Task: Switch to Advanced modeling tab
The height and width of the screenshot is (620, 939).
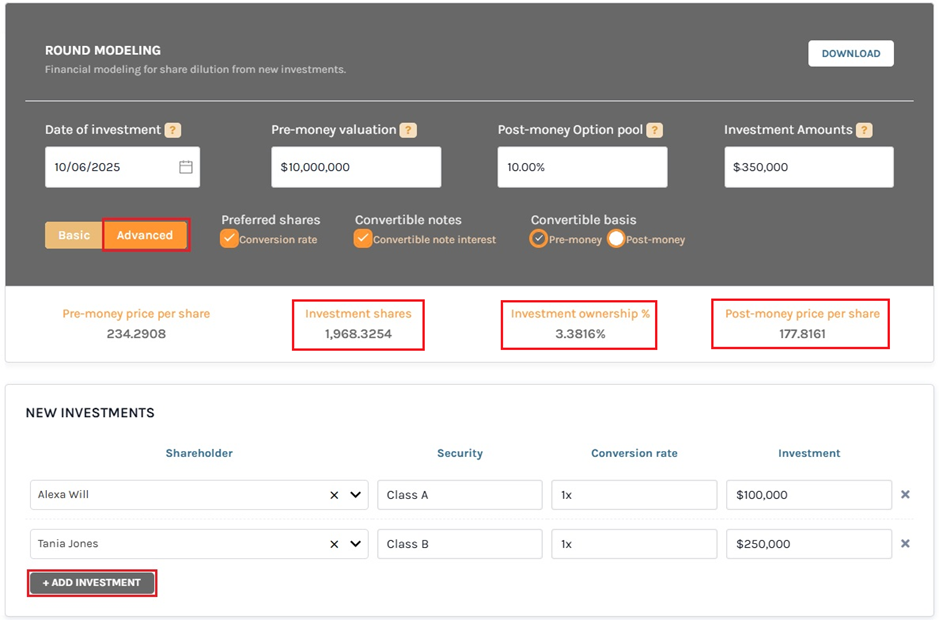Action: click(x=145, y=235)
